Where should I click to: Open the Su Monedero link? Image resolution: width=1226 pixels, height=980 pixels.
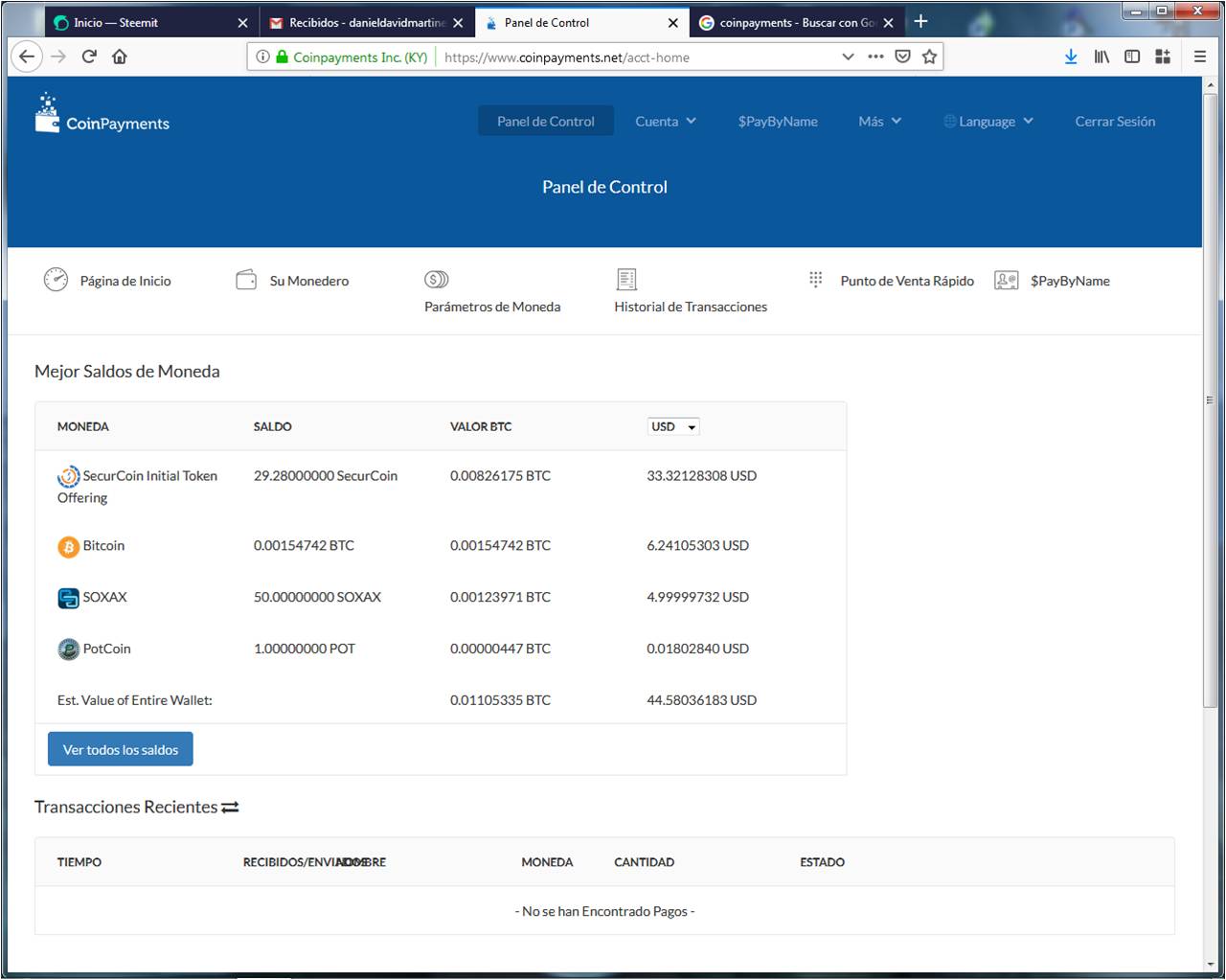coord(309,281)
